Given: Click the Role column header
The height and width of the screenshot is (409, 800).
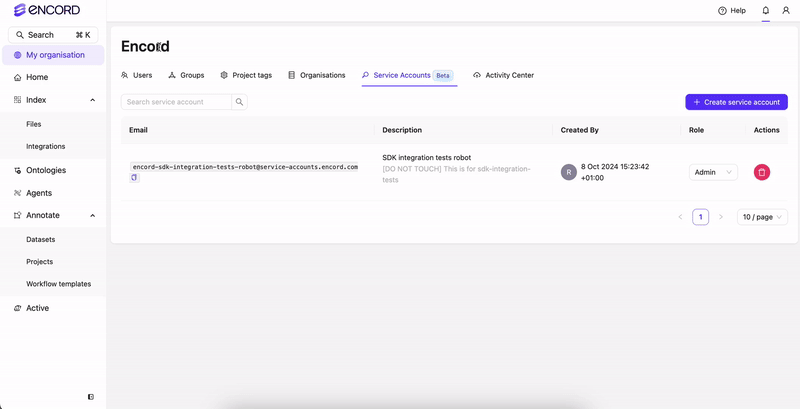Looking at the screenshot, I should point(696,130).
